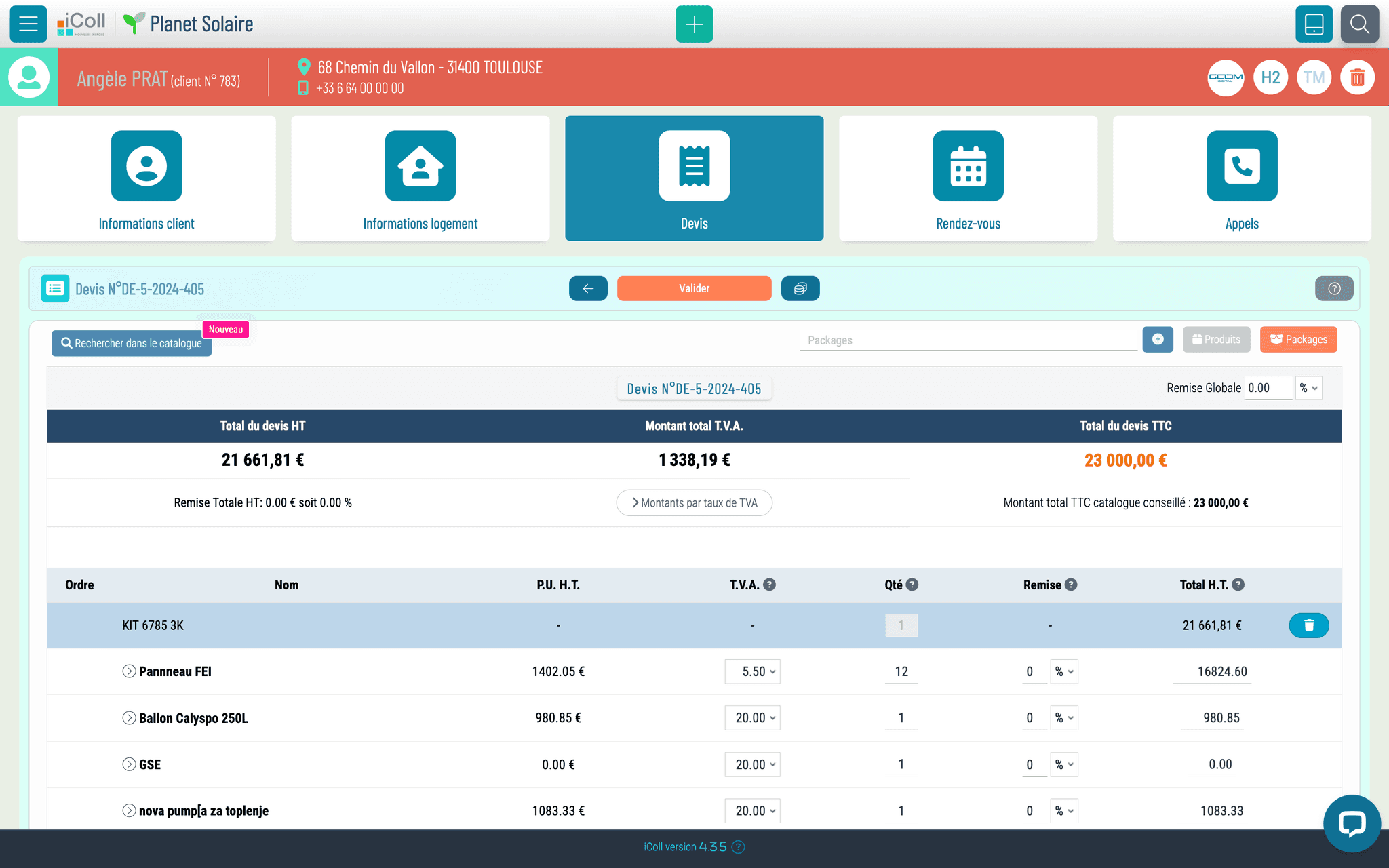Open T.V.A. dropdown for nova pumpa za toplenje
This screenshot has height=868, width=1389.
pyautogui.click(x=753, y=810)
